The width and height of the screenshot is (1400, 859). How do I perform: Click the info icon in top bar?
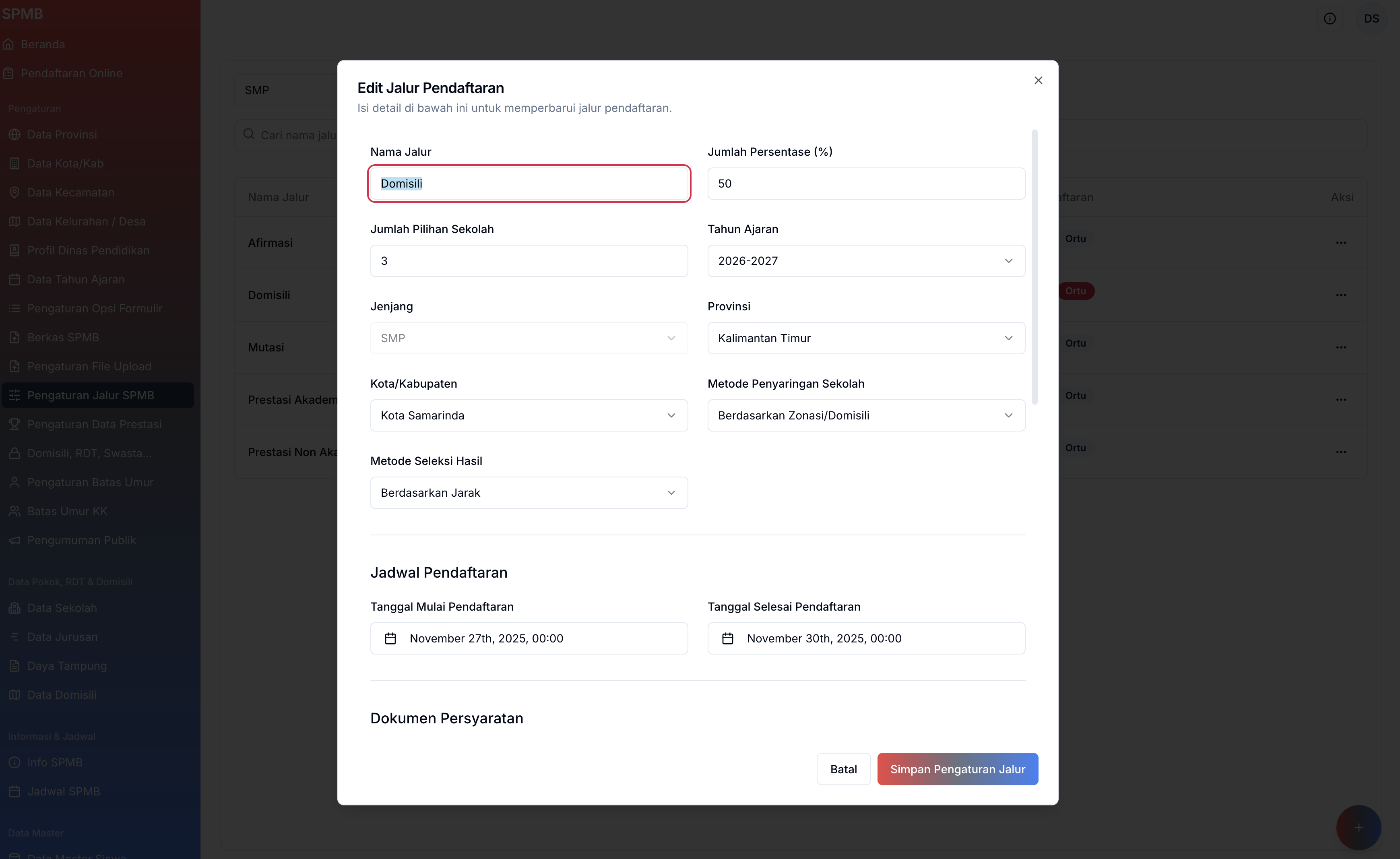coord(1330,19)
